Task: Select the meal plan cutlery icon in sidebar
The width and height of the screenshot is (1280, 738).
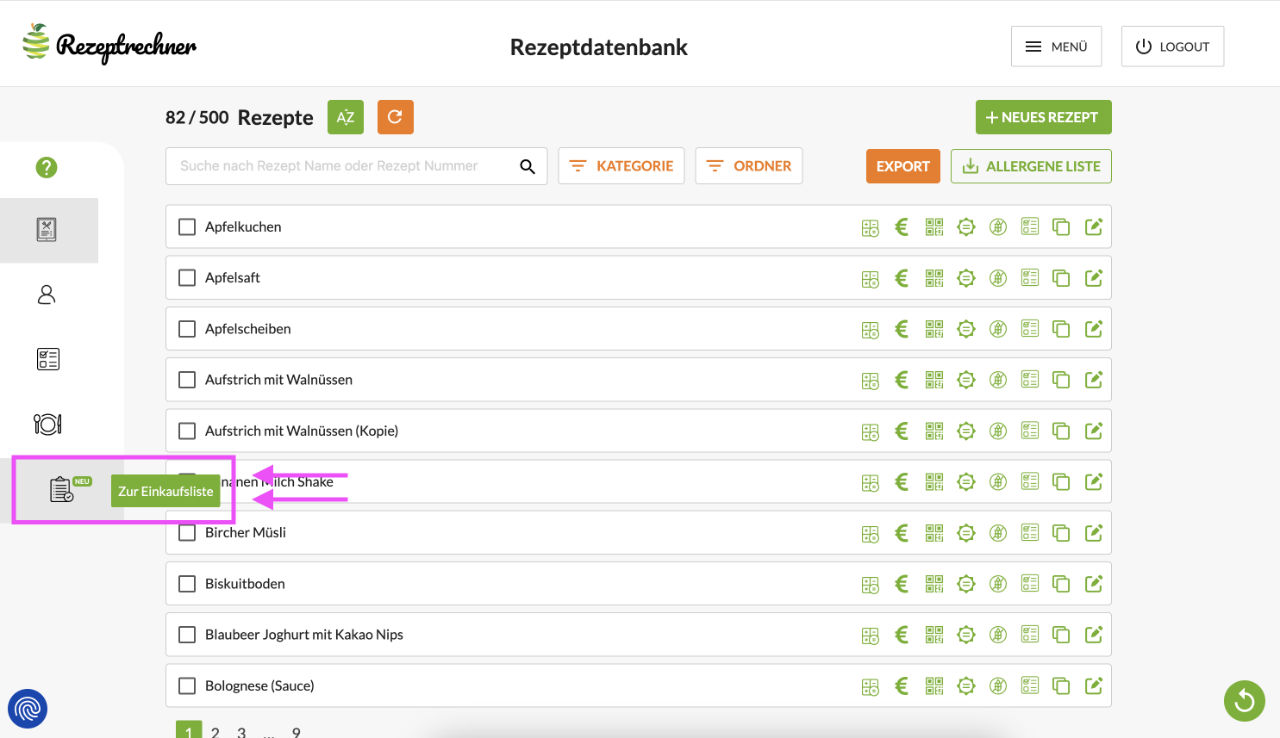Action: [46, 423]
